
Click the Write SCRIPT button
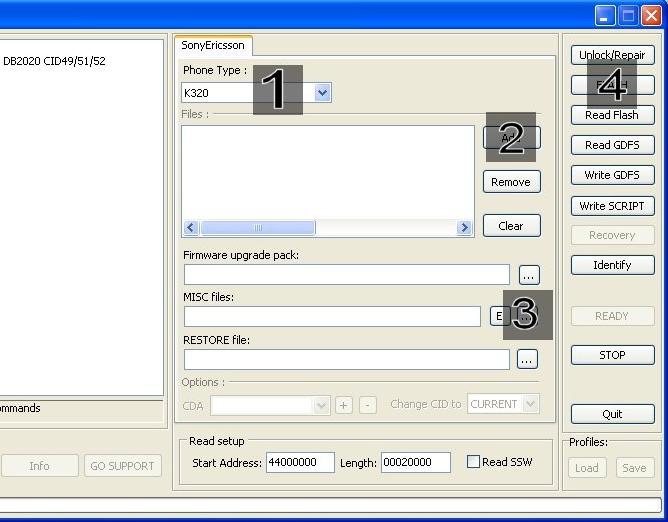point(613,206)
